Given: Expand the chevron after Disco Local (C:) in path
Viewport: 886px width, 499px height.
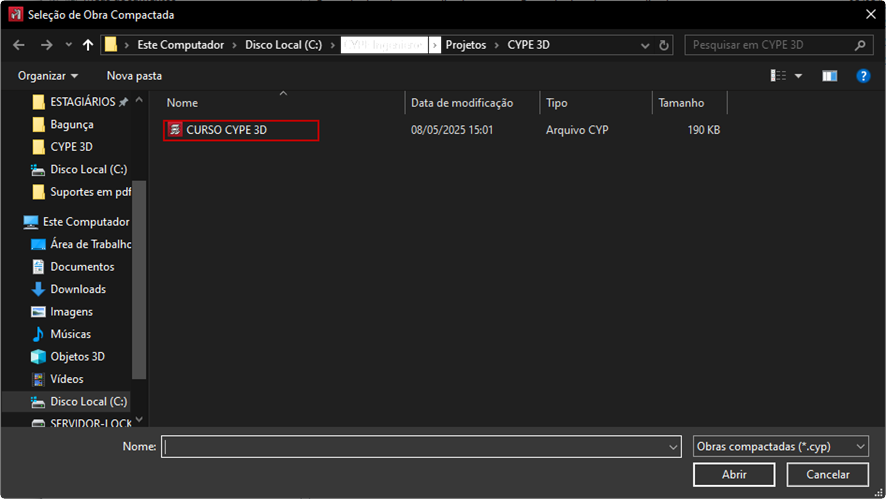Looking at the screenshot, I should click(x=333, y=45).
